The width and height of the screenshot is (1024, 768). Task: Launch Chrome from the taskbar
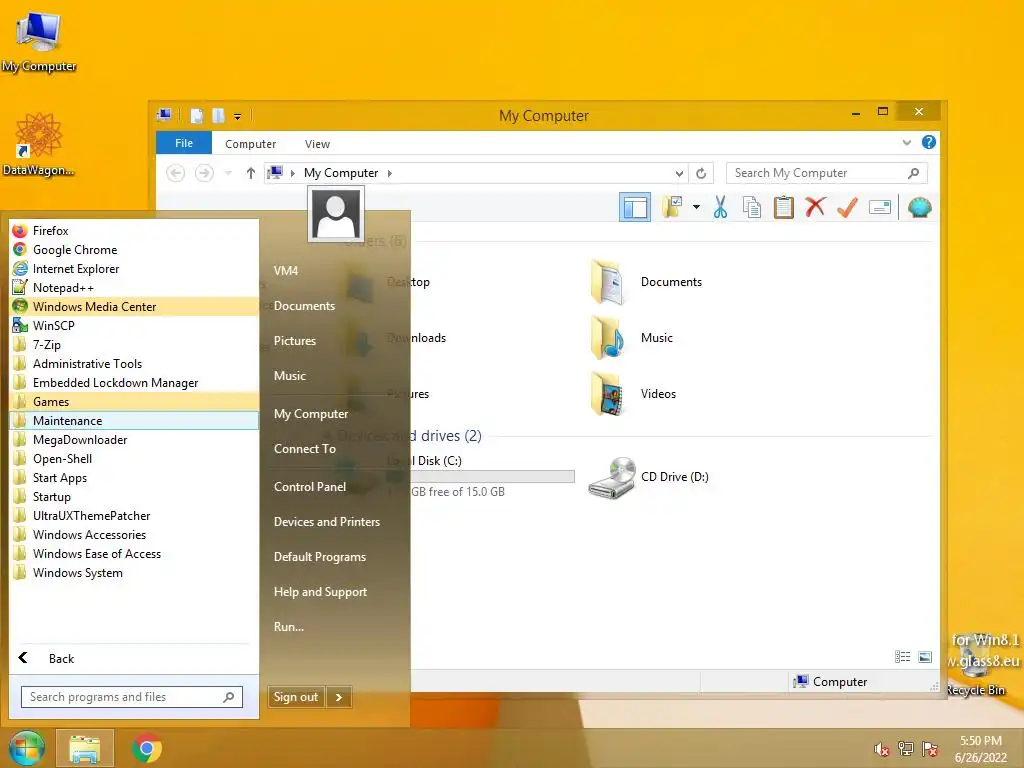(146, 748)
